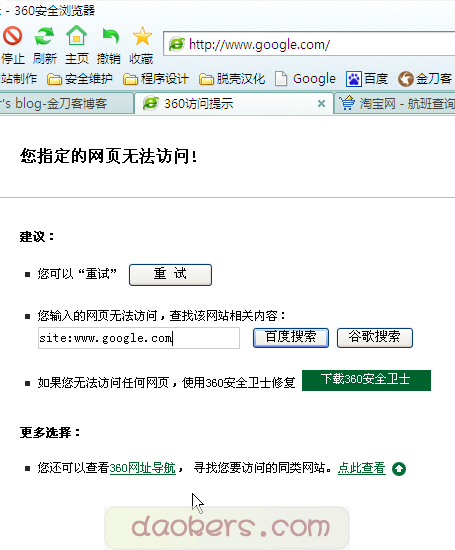
Task: Click the 360安全浏览器 window title
Action: 54,11
